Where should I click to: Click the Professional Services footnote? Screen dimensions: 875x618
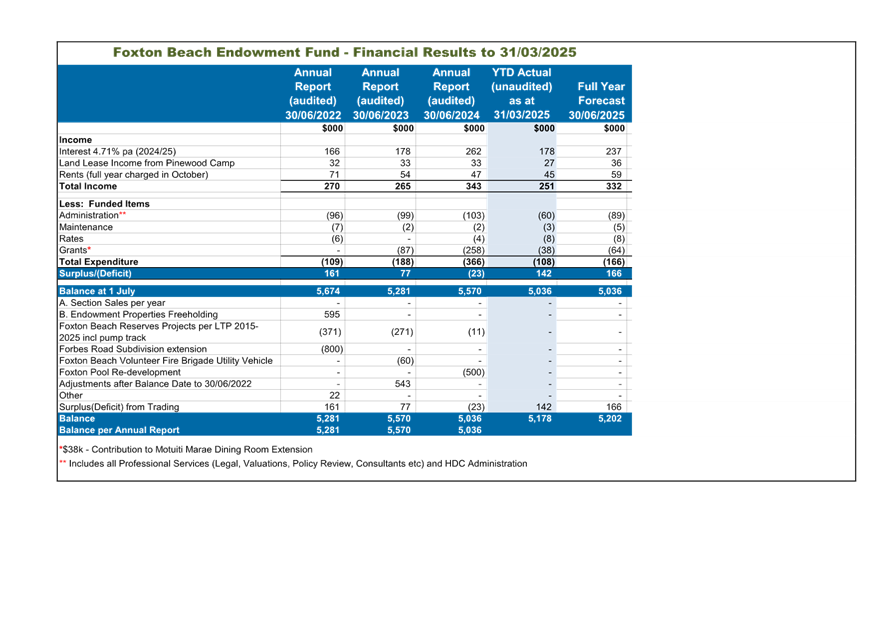[x=294, y=463]
